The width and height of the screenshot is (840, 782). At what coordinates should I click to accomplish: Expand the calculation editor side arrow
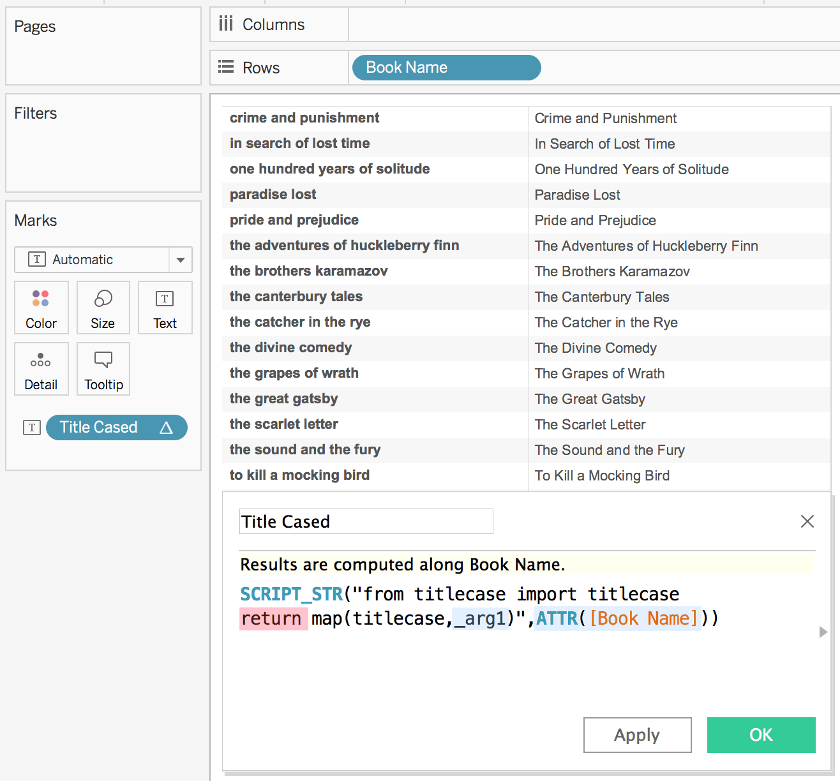click(823, 632)
